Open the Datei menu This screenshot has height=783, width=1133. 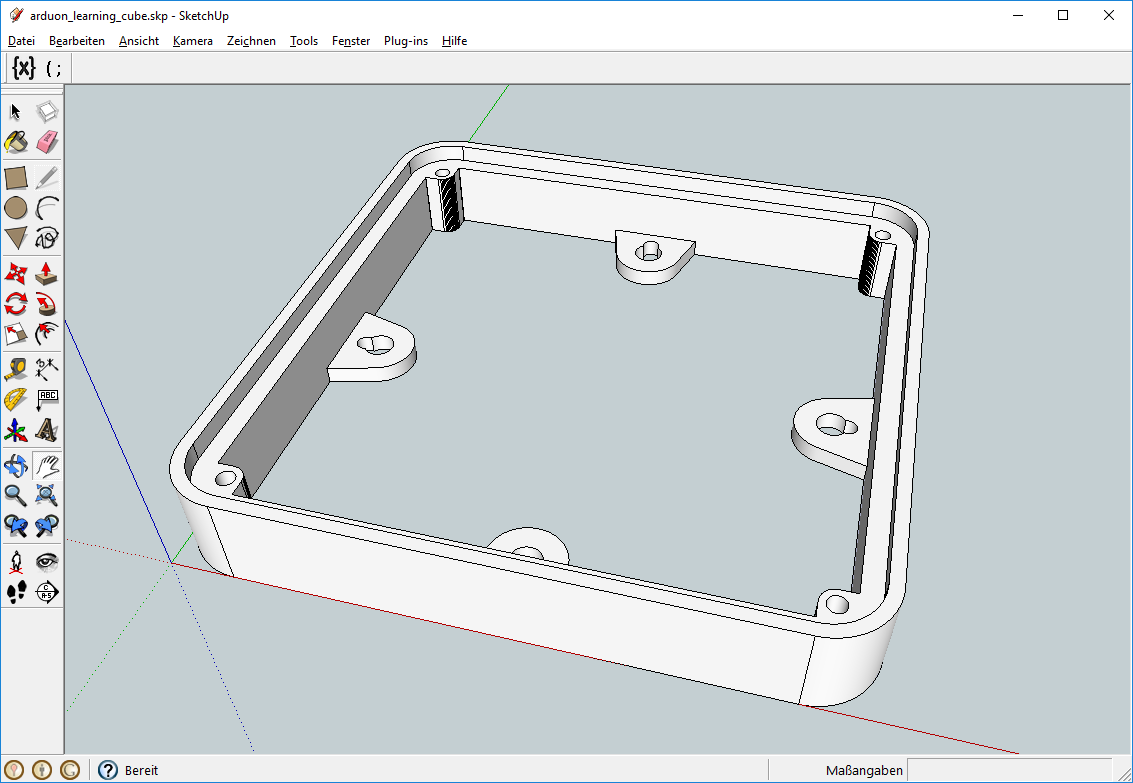21,41
